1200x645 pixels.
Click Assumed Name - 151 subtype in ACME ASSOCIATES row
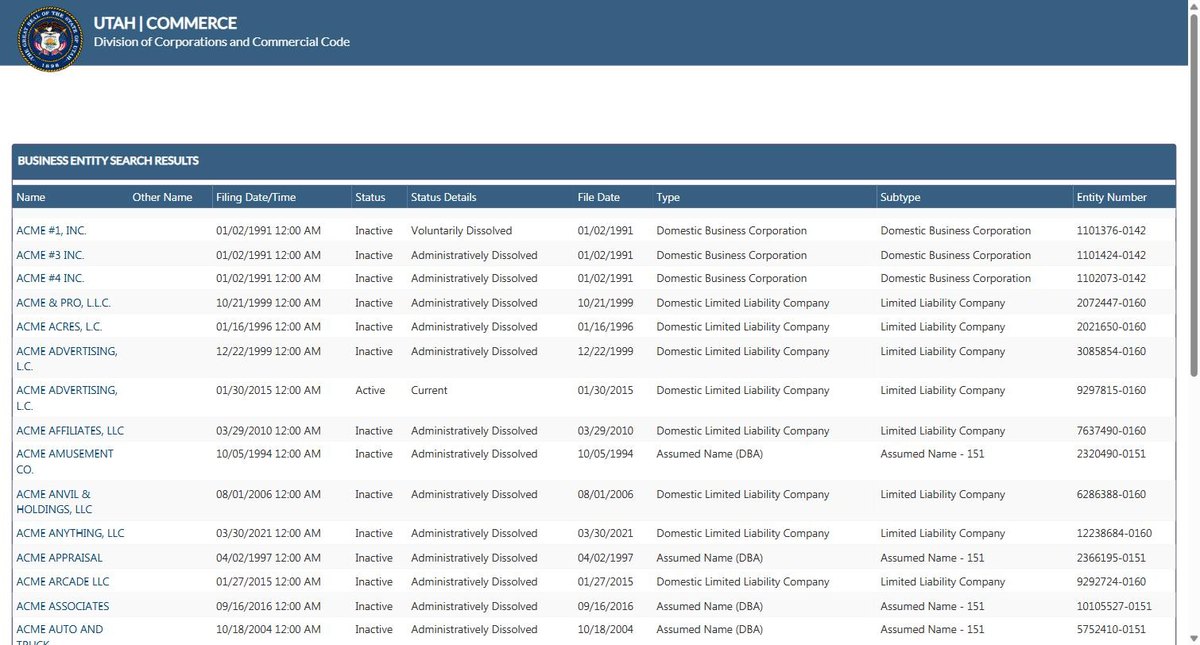click(x=932, y=606)
